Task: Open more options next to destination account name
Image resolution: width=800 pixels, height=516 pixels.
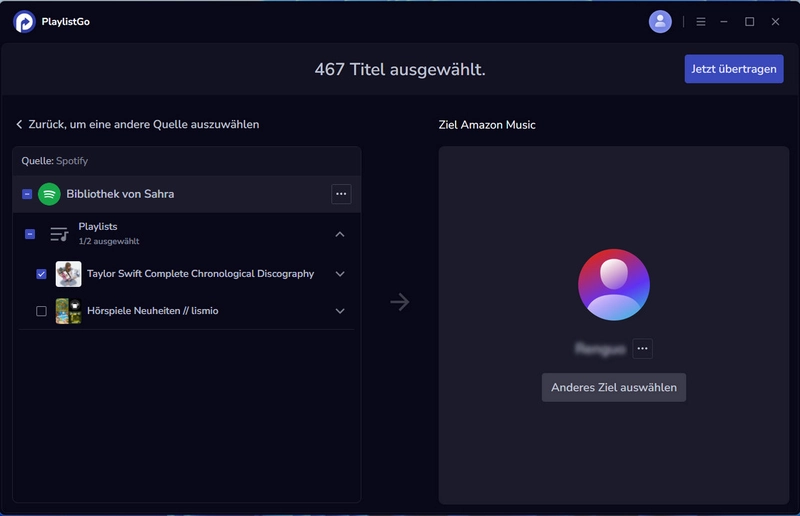Action: point(642,349)
